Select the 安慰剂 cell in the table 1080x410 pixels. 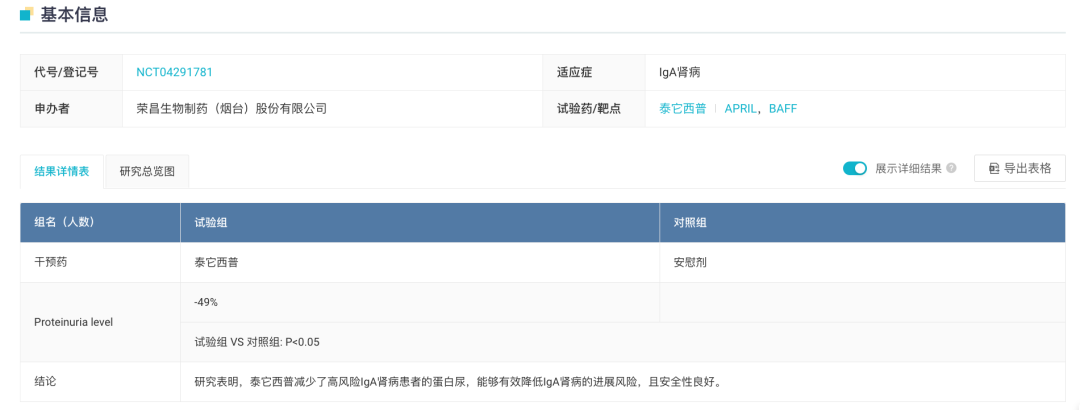click(691, 262)
